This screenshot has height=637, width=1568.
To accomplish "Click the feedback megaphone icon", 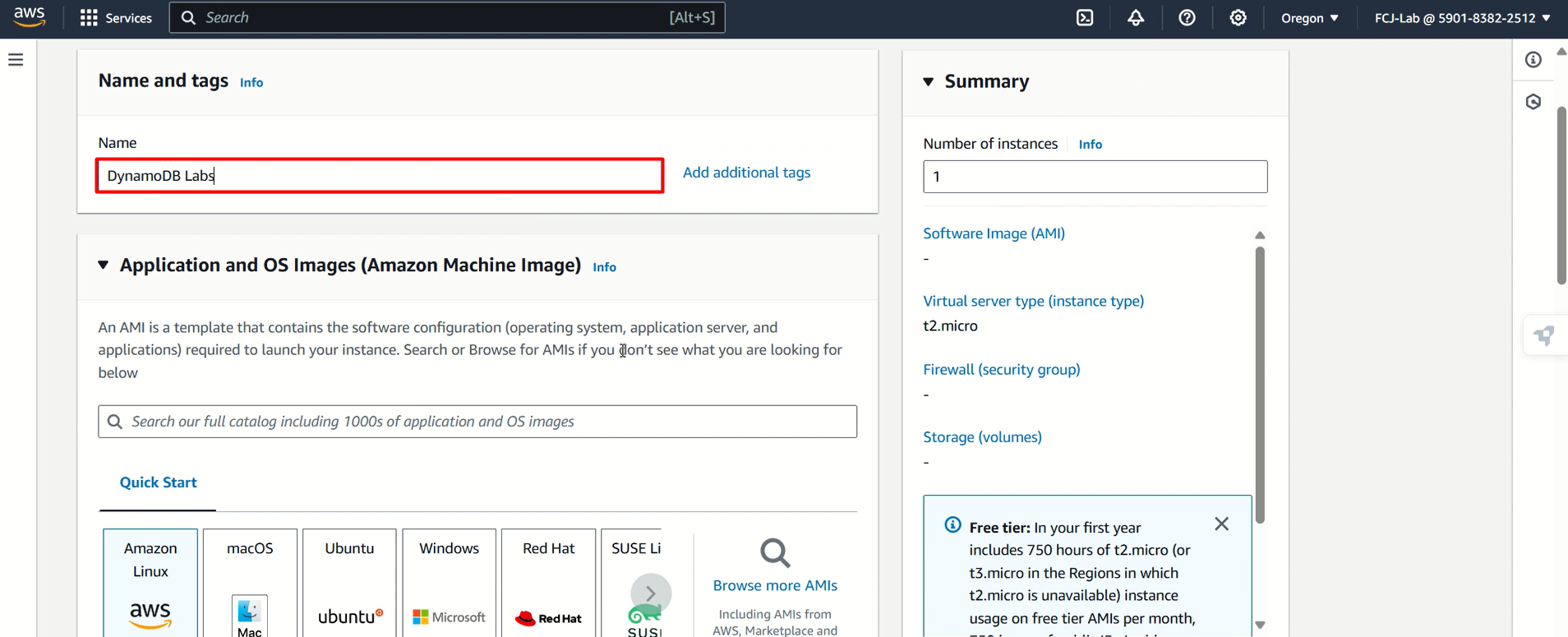I will point(1545,335).
